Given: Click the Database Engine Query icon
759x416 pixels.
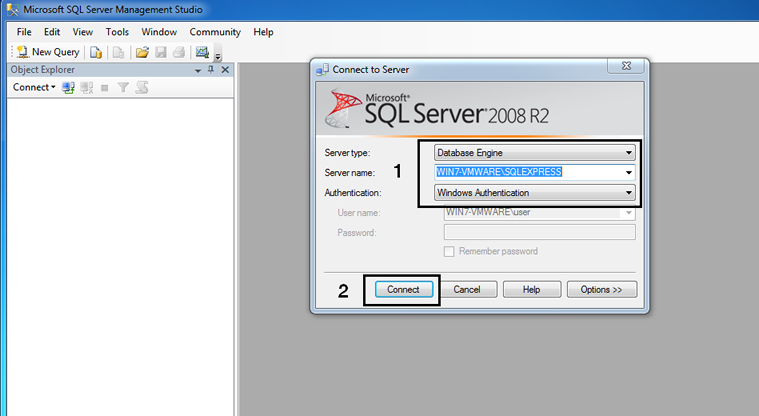Looking at the screenshot, I should (x=96, y=52).
